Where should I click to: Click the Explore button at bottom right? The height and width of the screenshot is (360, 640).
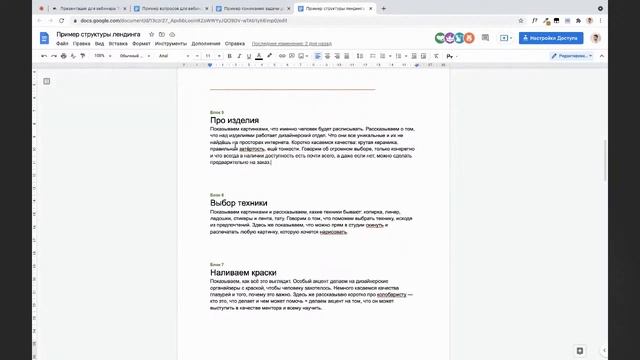[580, 351]
